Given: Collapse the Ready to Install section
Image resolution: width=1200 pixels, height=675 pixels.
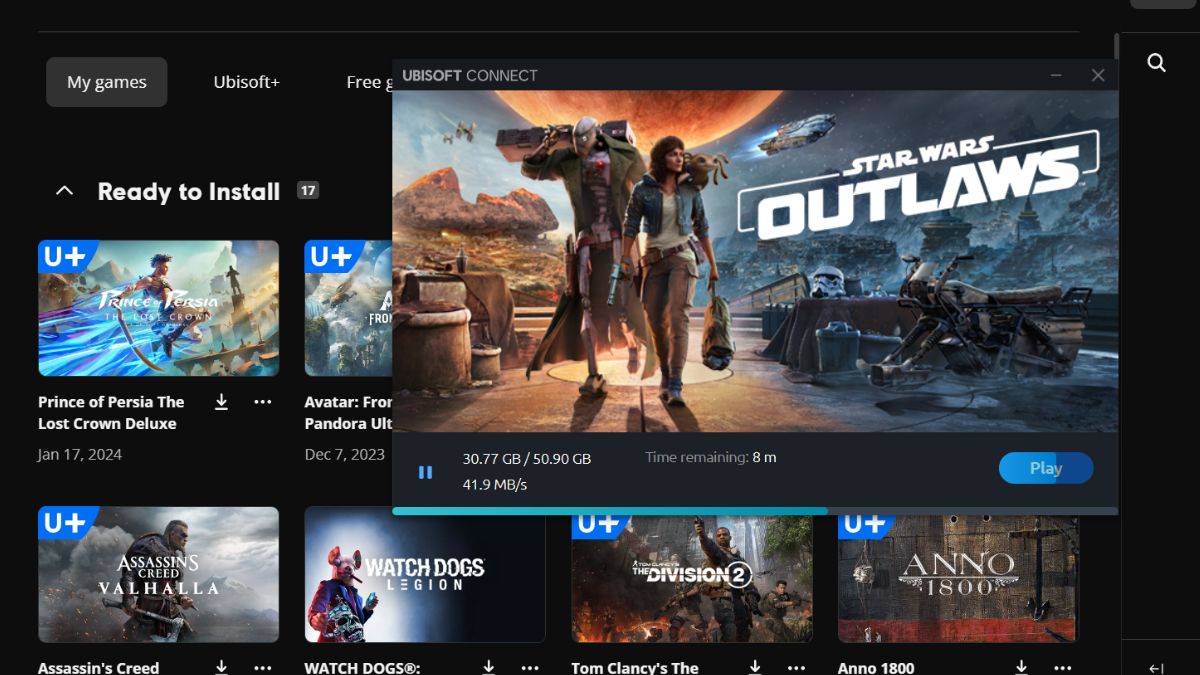Looking at the screenshot, I should [64, 191].
